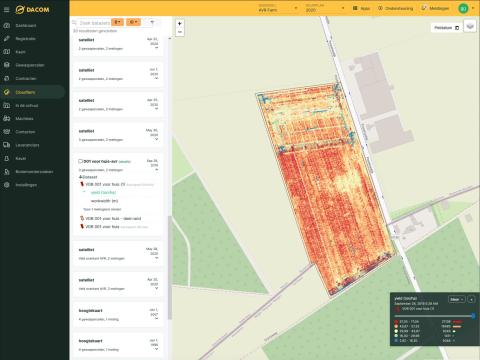Click the blue legend swatch

pyautogui.click(x=396, y=341)
